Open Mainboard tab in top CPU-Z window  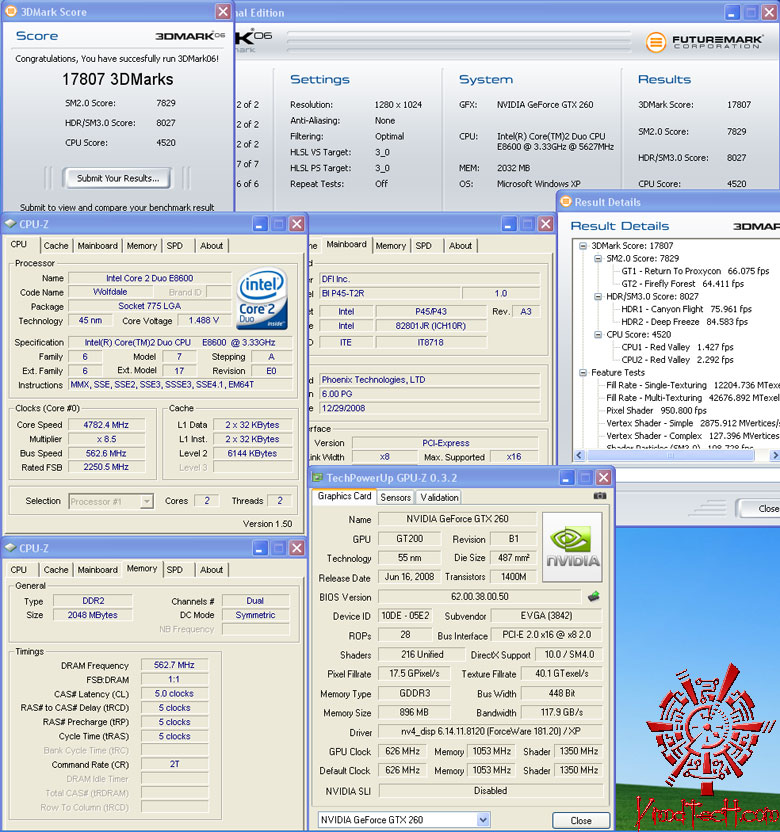(98, 246)
